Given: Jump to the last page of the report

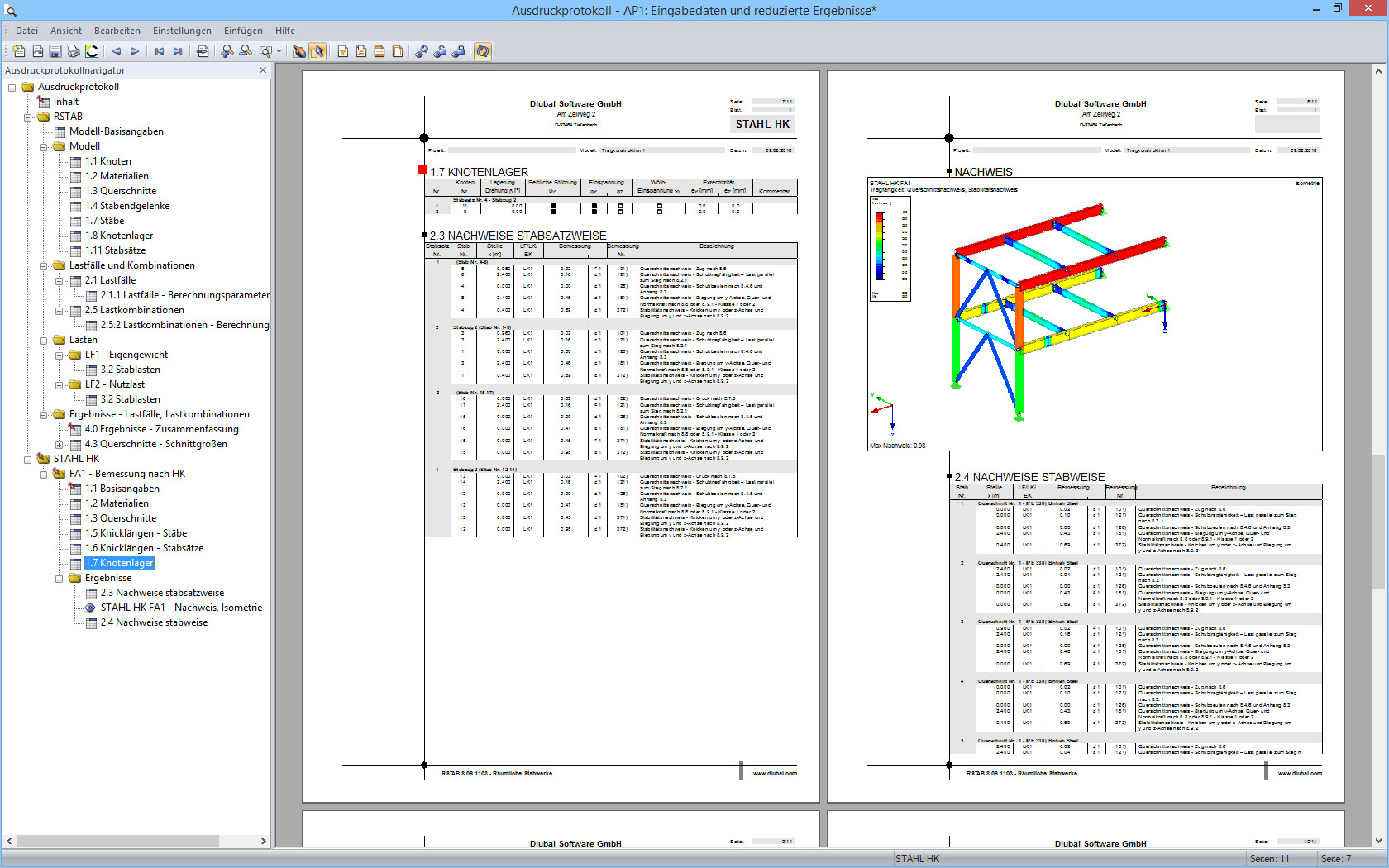Looking at the screenshot, I should tap(178, 51).
